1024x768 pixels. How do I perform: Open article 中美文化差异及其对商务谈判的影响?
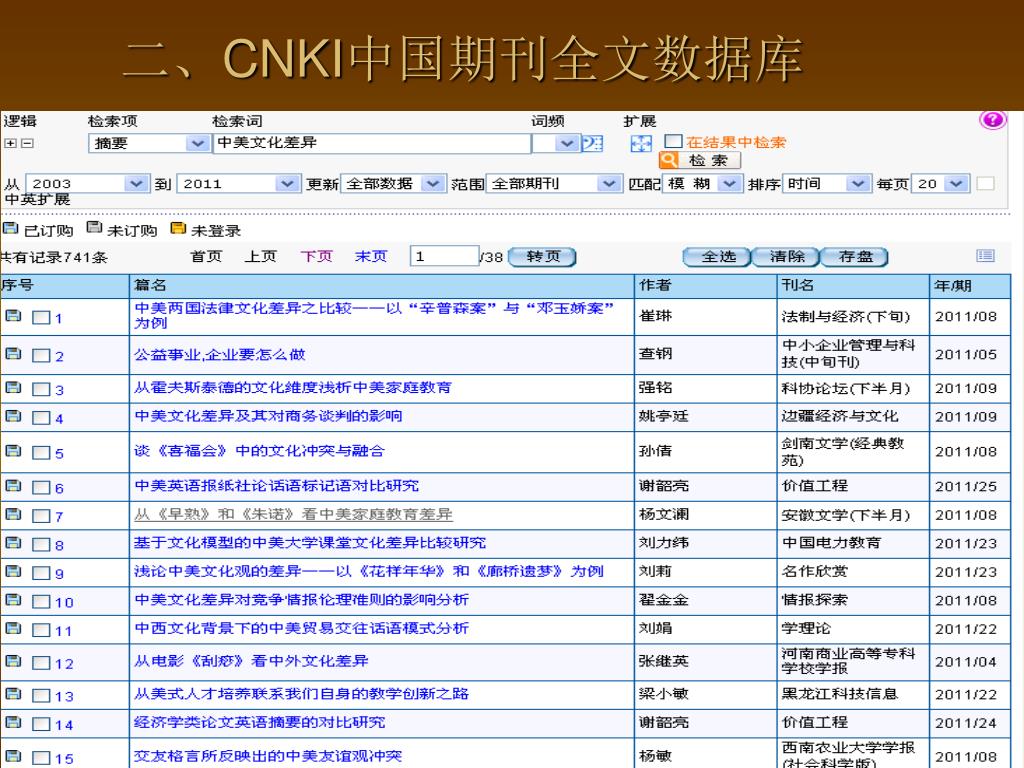coord(268,416)
